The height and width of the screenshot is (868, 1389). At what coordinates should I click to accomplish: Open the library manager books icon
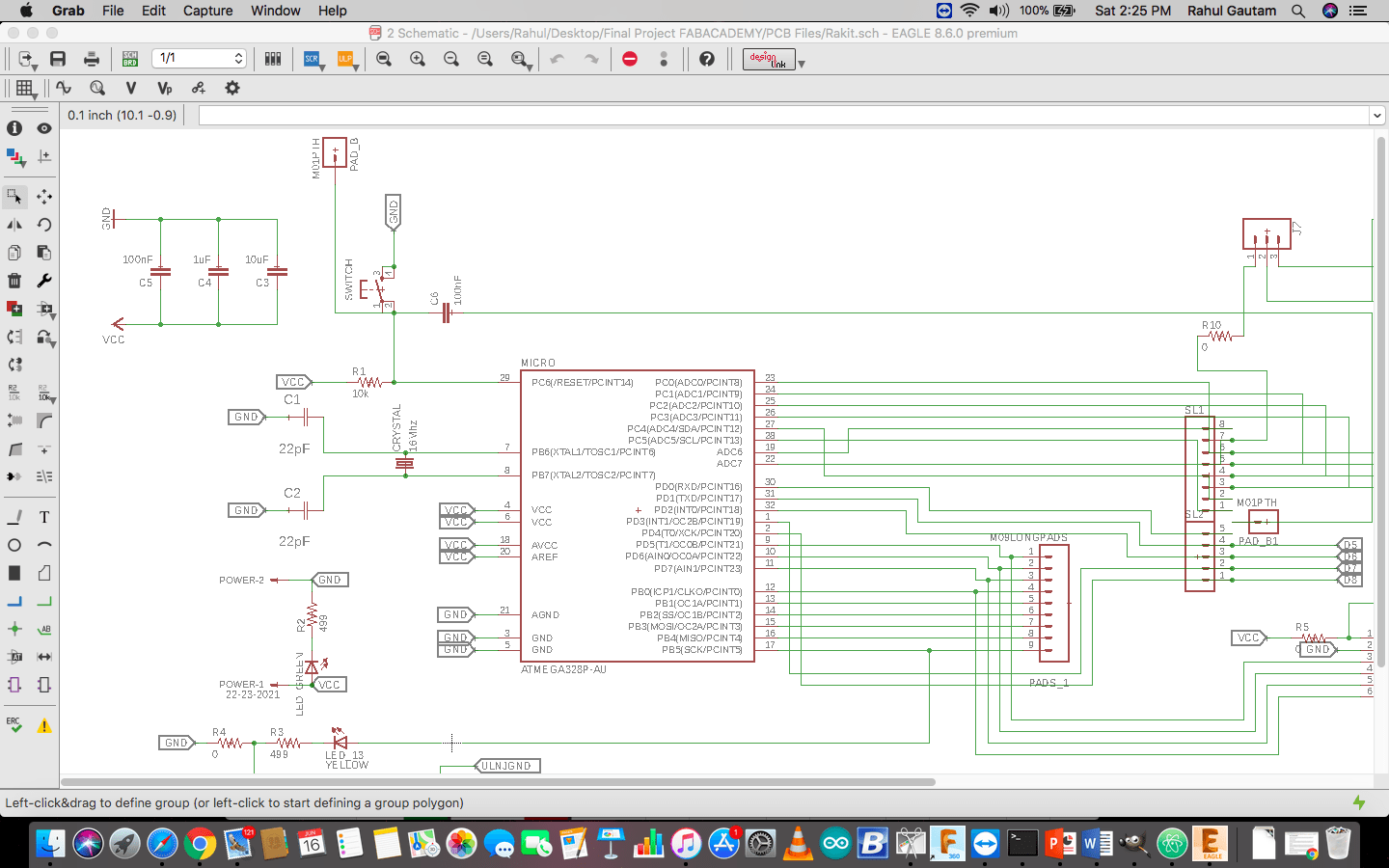[x=273, y=59]
